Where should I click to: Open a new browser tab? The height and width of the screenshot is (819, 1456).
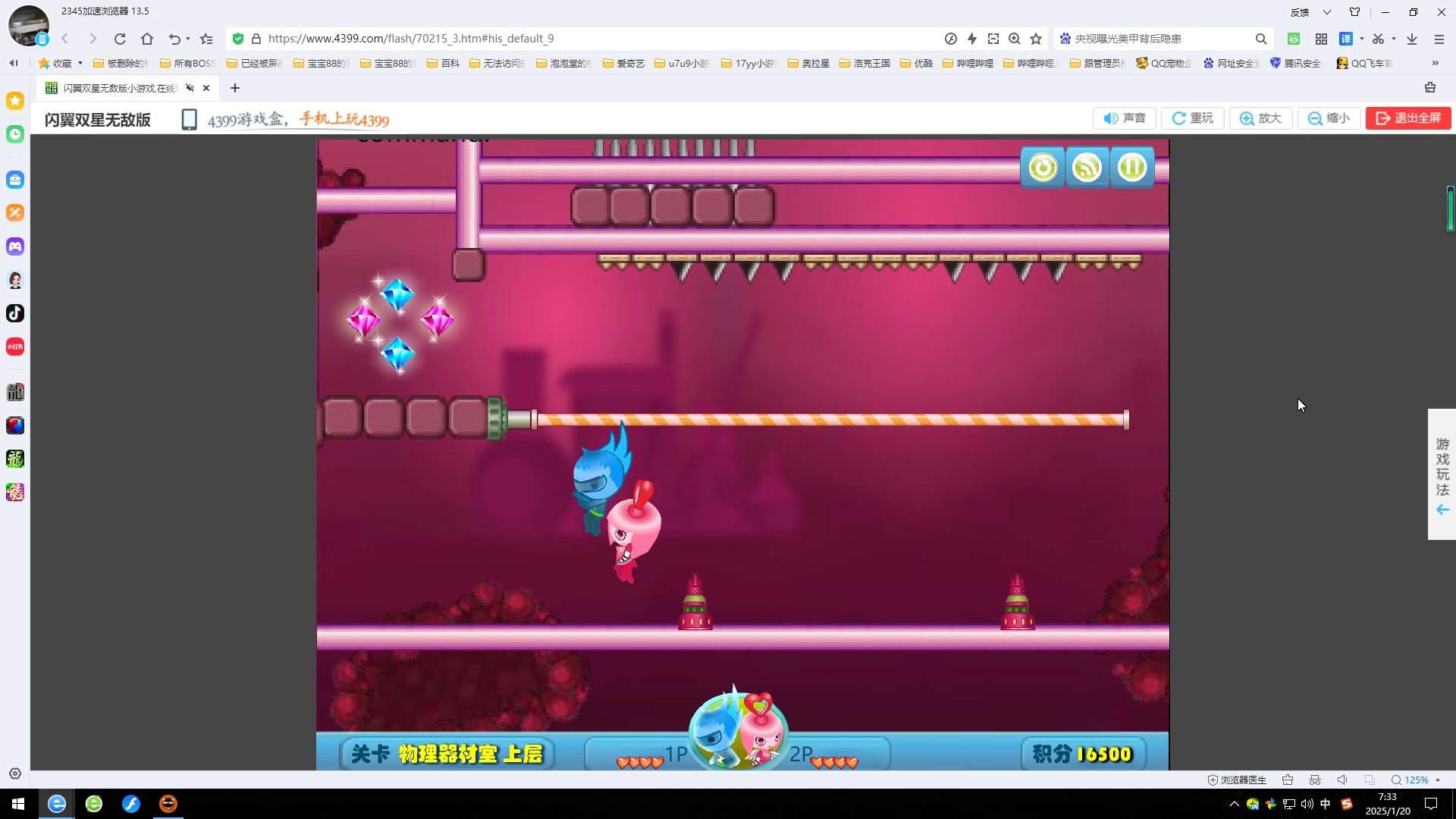(235, 88)
